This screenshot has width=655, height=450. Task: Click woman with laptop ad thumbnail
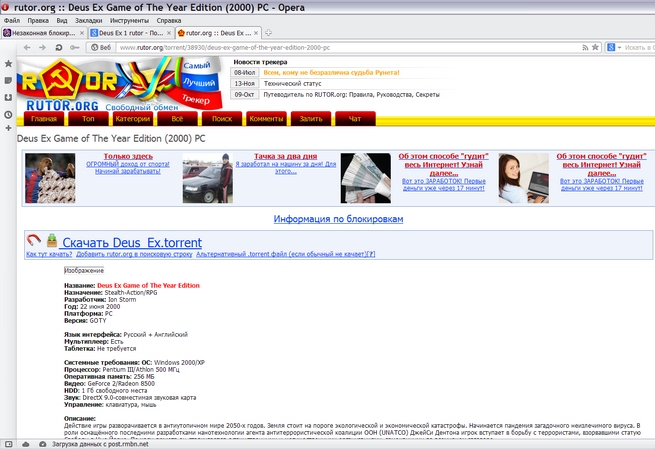coord(523,178)
